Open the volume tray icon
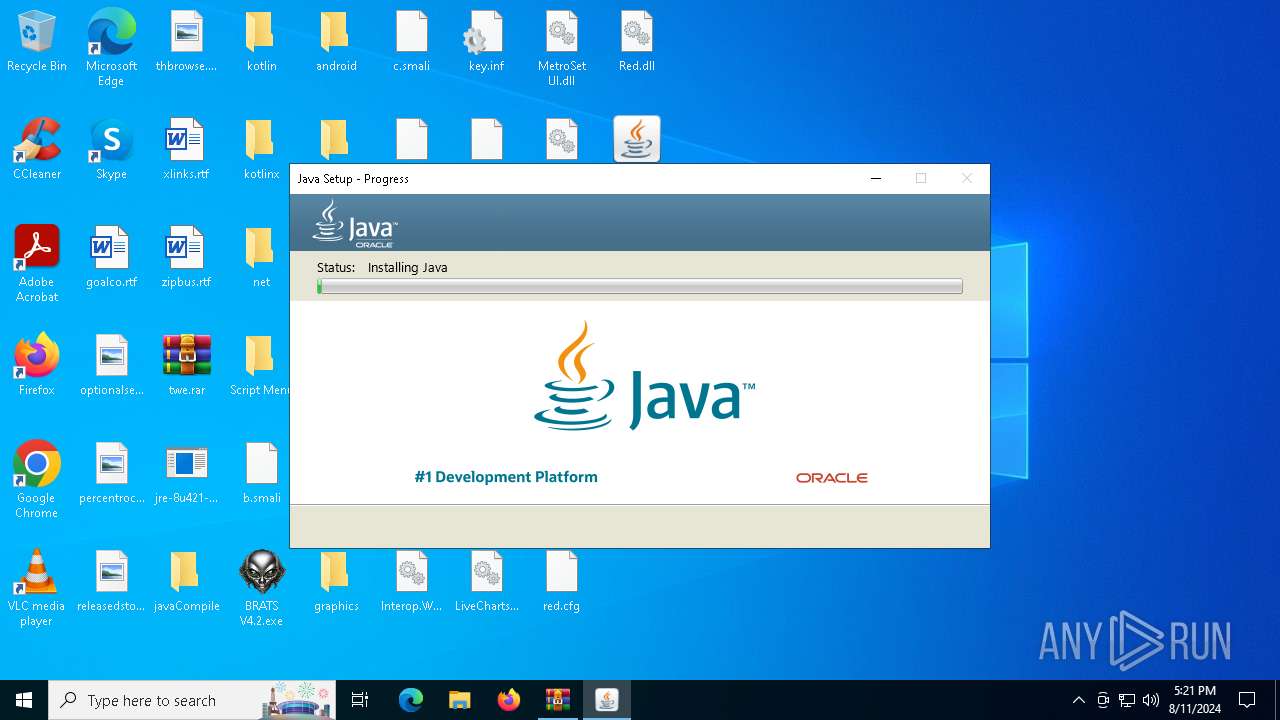Image resolution: width=1280 pixels, height=720 pixels. (x=1151, y=700)
